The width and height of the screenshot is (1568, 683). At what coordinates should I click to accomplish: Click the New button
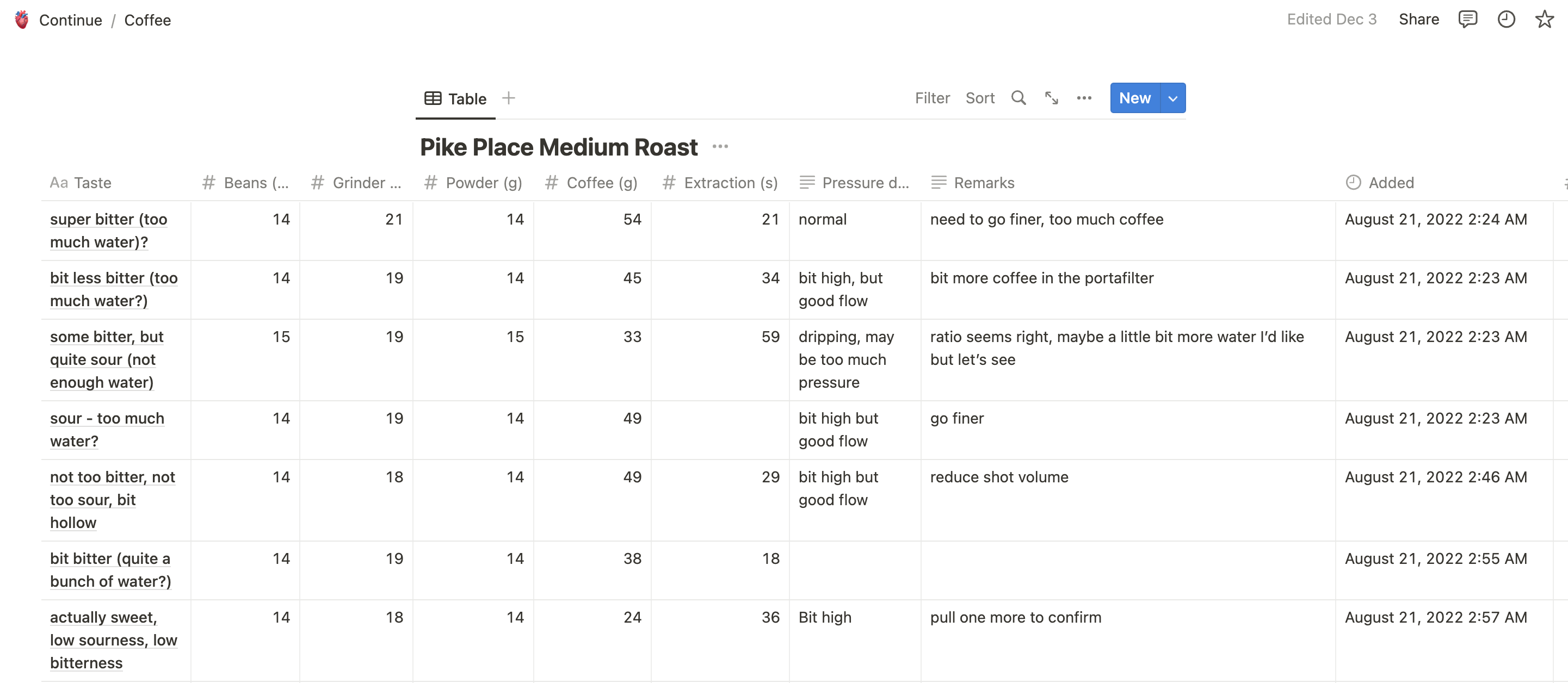[1134, 98]
